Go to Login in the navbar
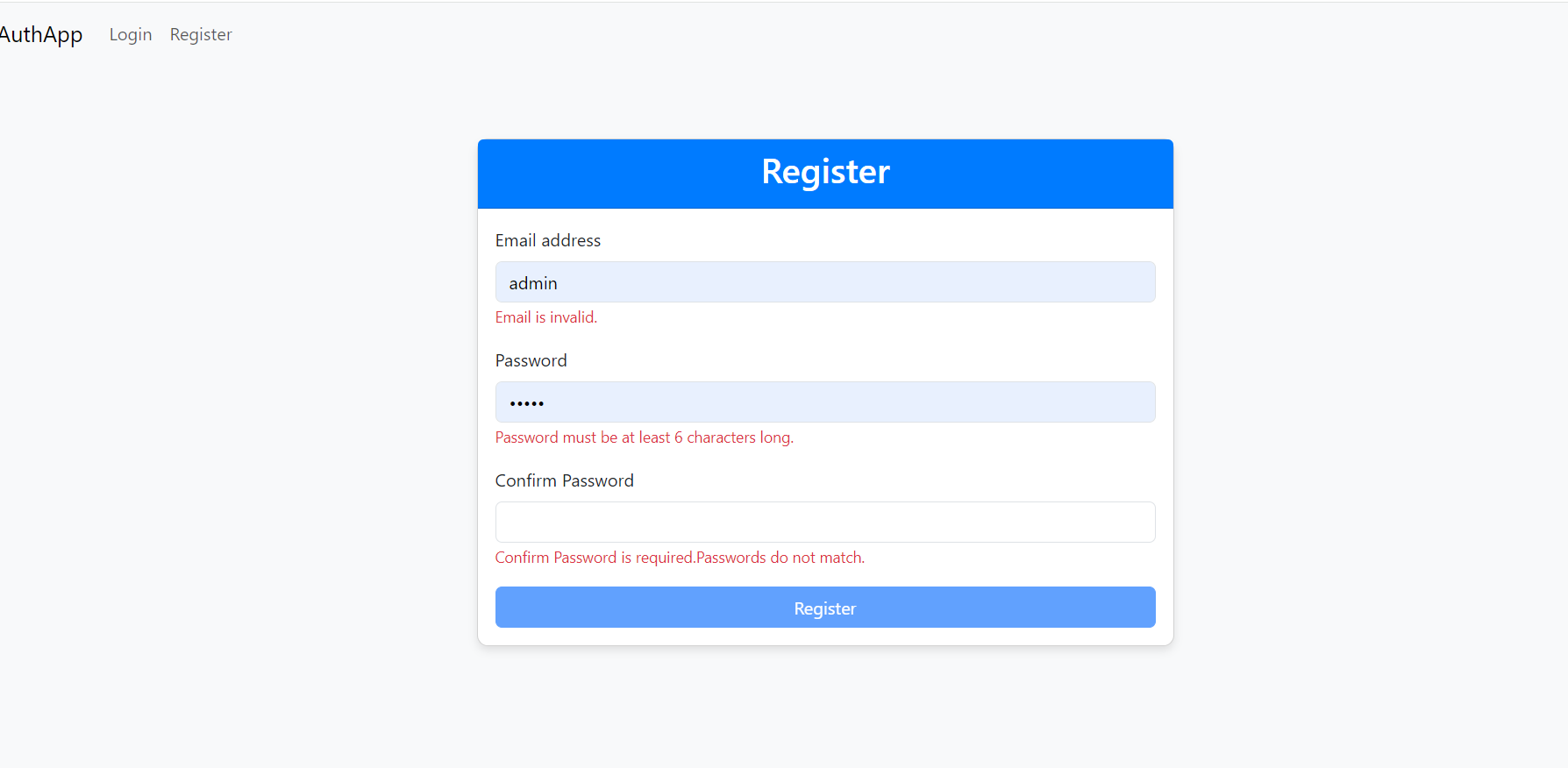 pyautogui.click(x=131, y=35)
